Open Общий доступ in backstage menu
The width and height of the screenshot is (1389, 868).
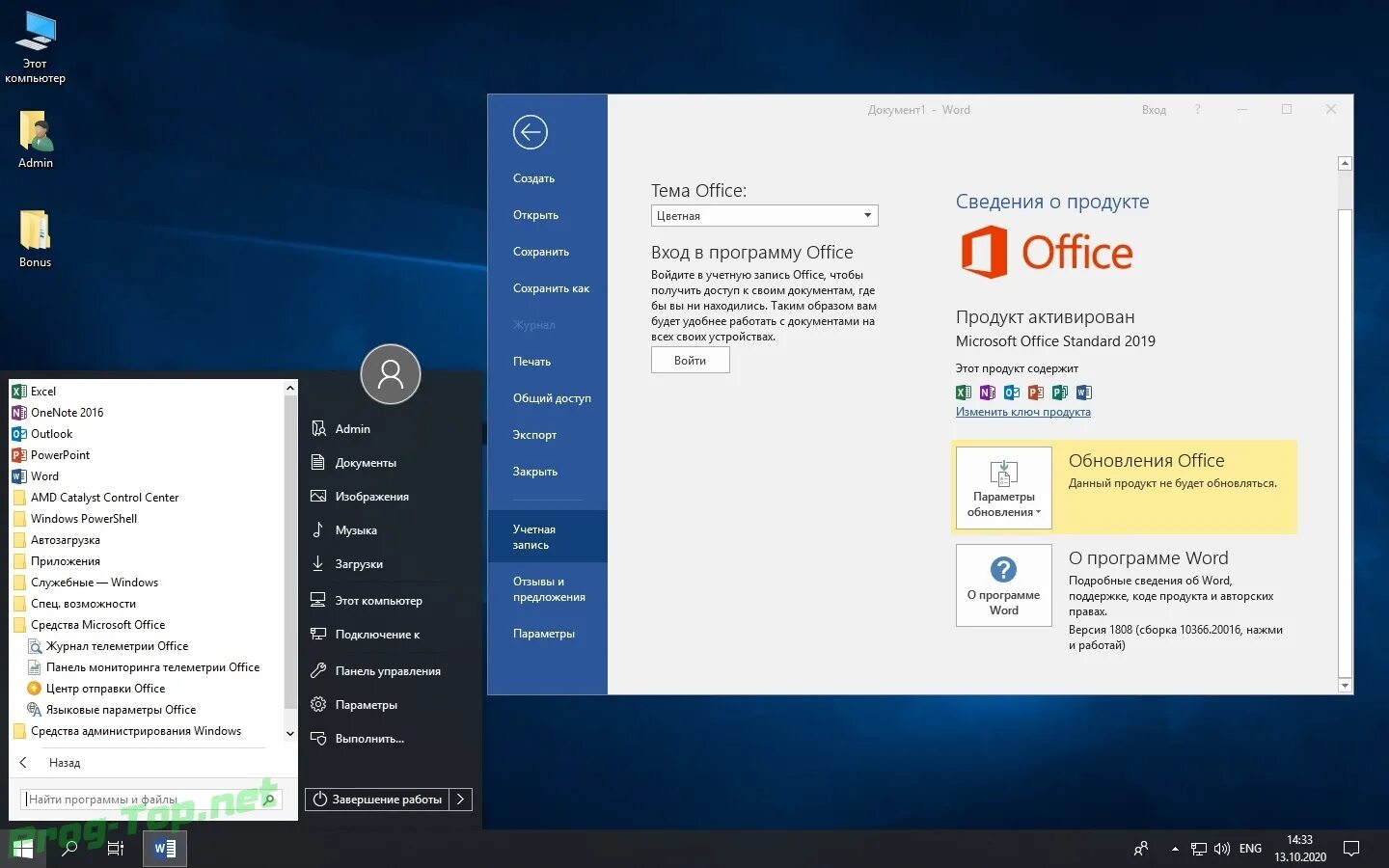tap(552, 398)
